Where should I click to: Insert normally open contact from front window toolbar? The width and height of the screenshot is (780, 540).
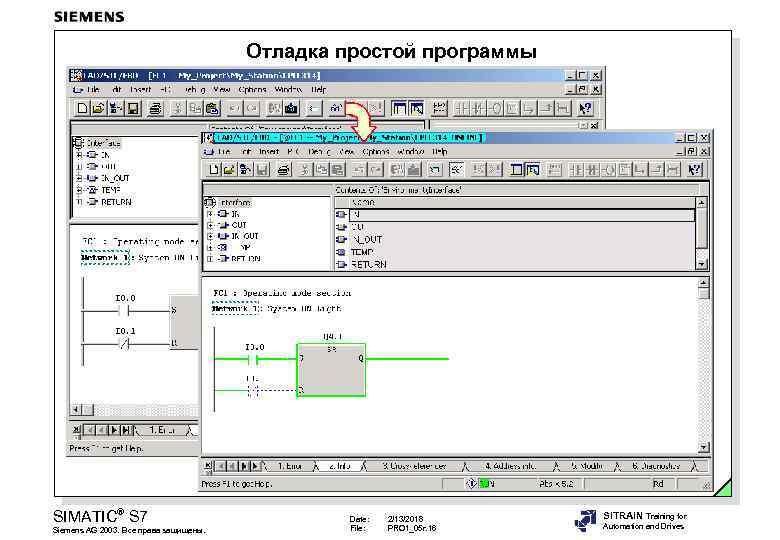[x=576, y=170]
